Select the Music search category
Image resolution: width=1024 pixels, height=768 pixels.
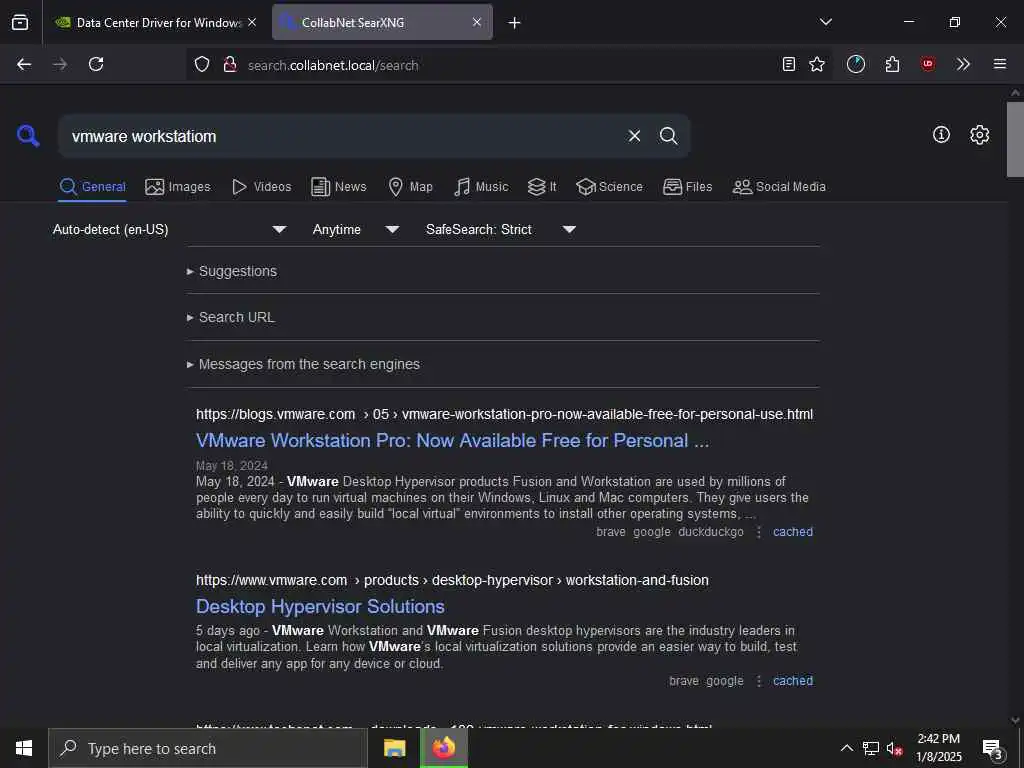(481, 187)
